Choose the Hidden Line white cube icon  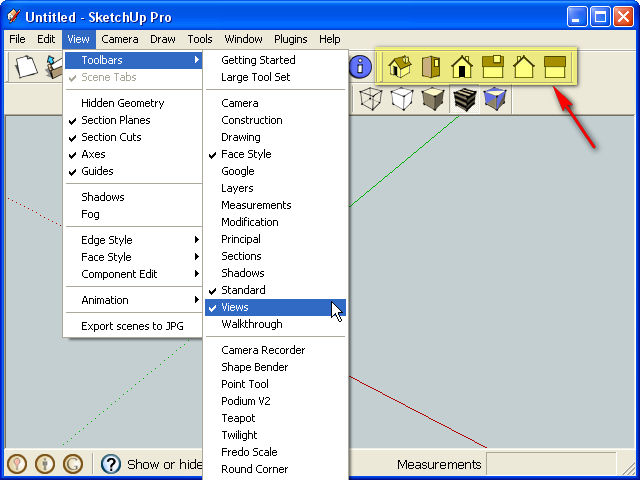click(401, 98)
